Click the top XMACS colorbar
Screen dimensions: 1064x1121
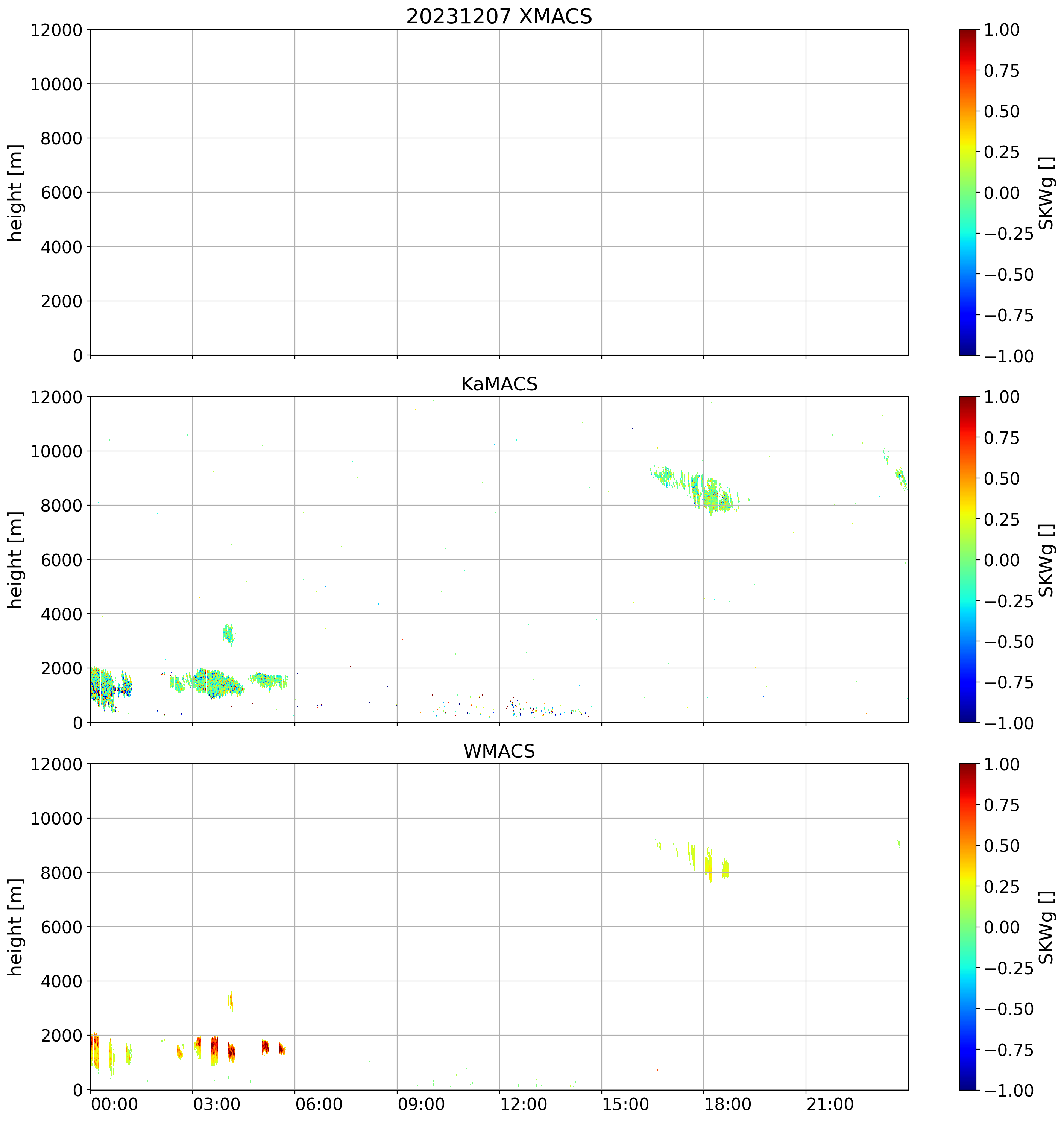point(968,192)
